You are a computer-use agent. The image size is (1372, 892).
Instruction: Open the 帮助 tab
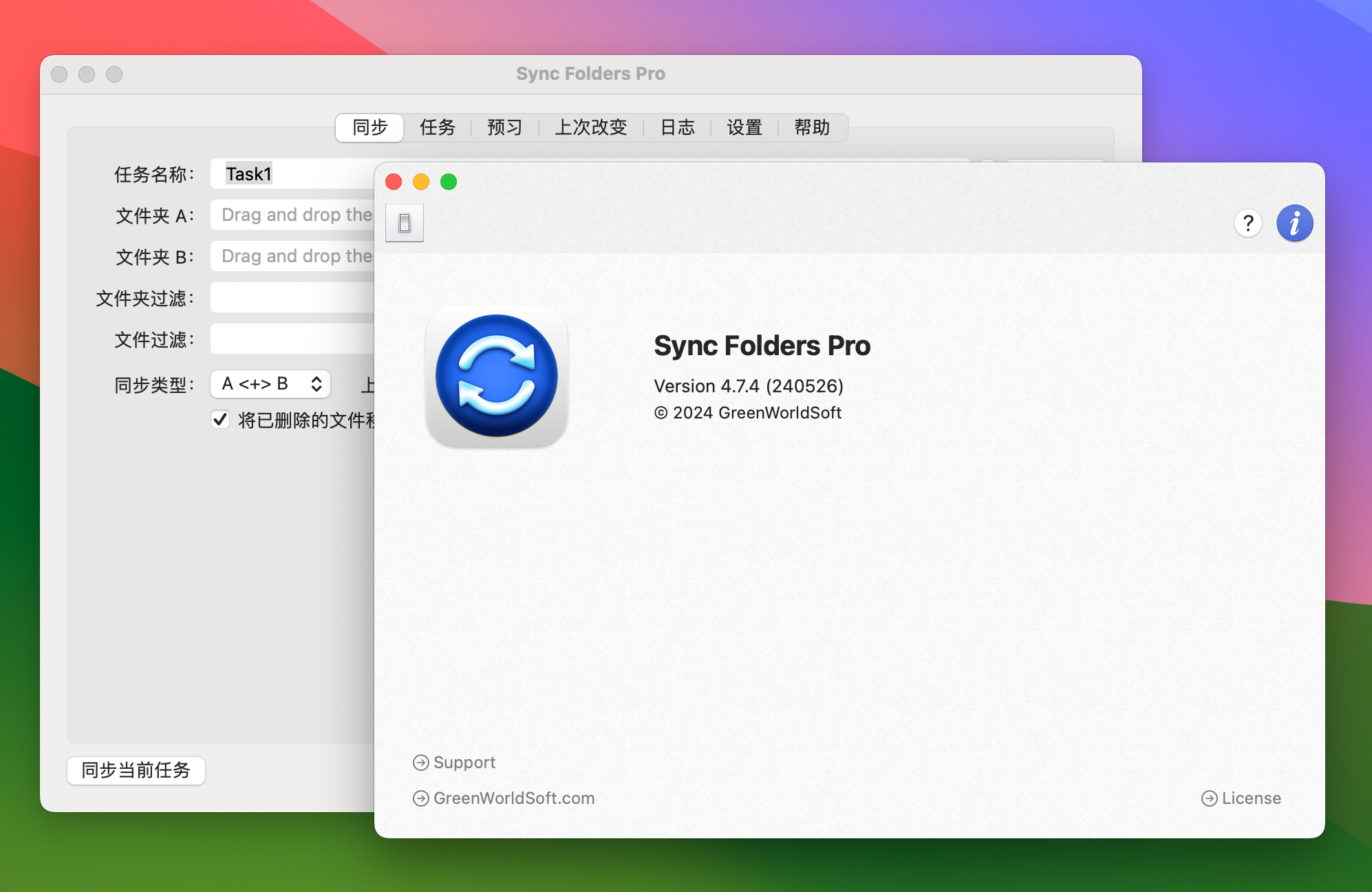(x=812, y=127)
